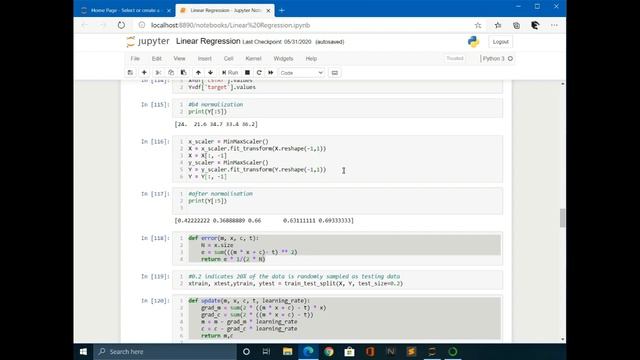The height and width of the screenshot is (360, 640).
Task: Select the In [118] error function cell
Action: tap(338, 248)
